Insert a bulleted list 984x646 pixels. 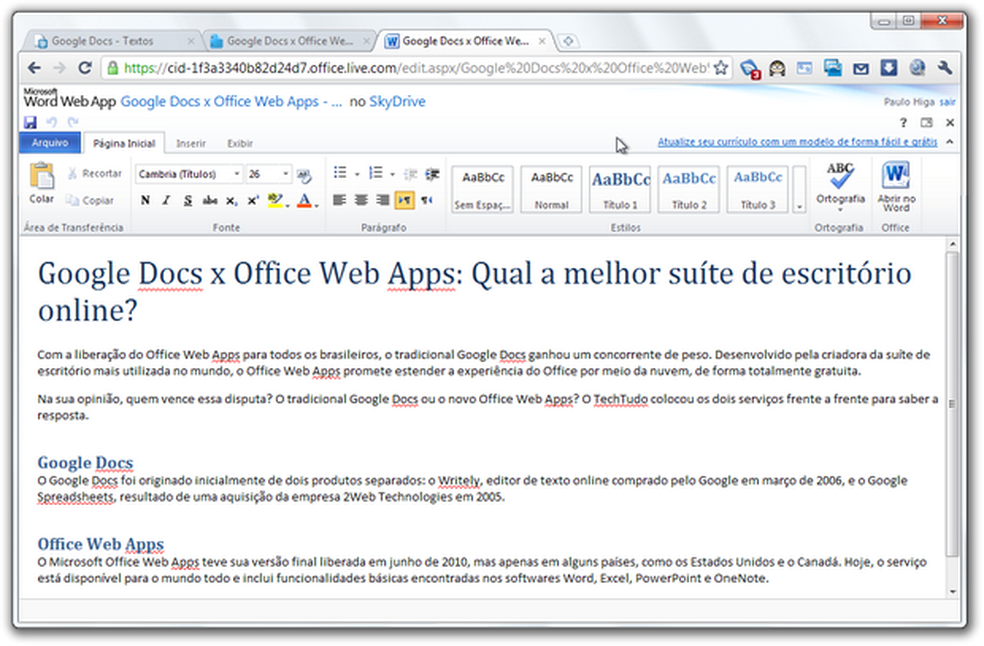(x=340, y=174)
